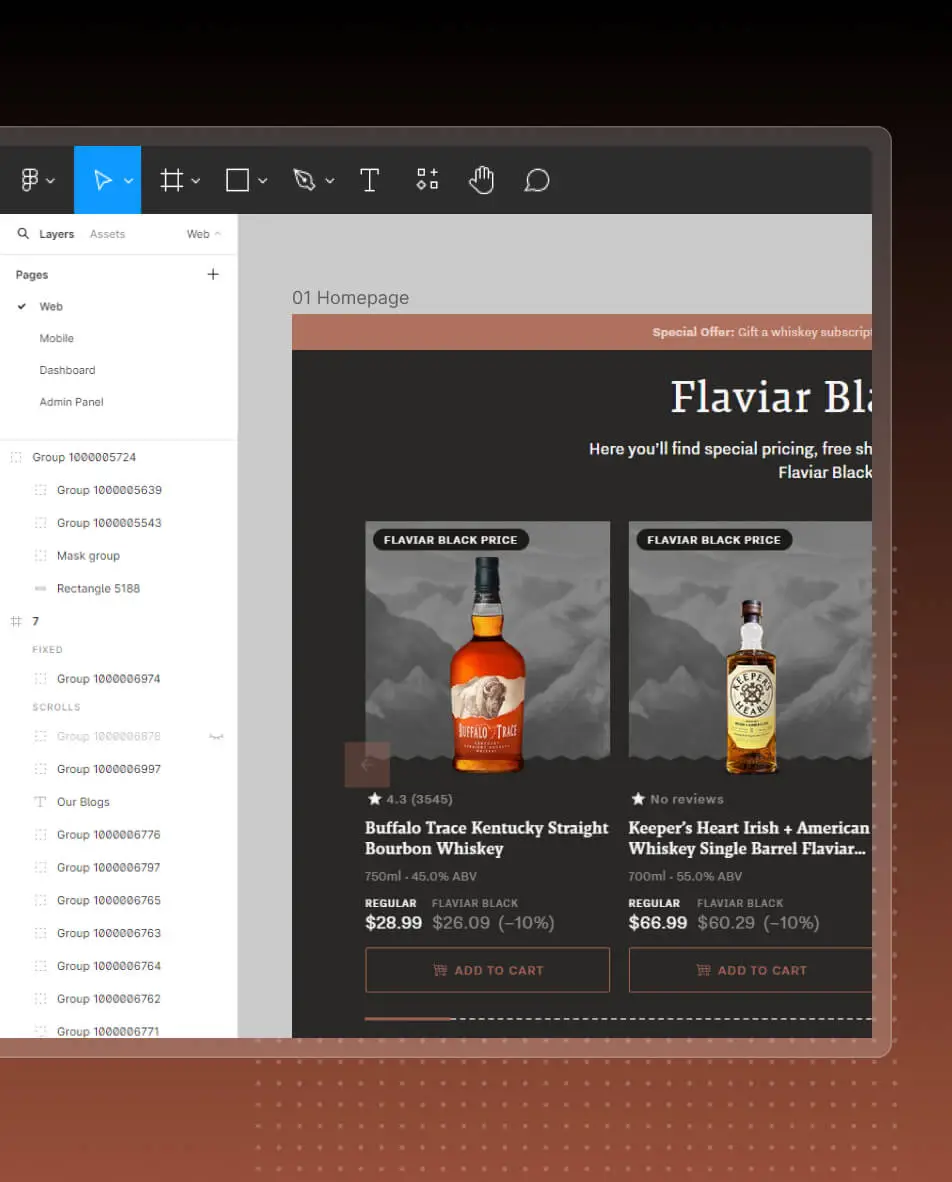Select the Move tool
The height and width of the screenshot is (1182, 952).
click(x=103, y=180)
